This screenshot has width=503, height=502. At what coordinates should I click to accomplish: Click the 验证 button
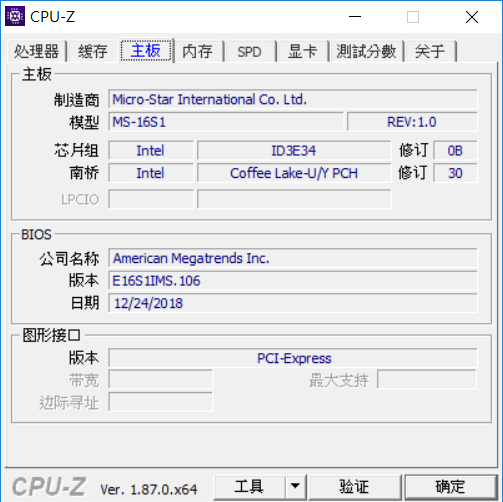pyautogui.click(x=354, y=487)
